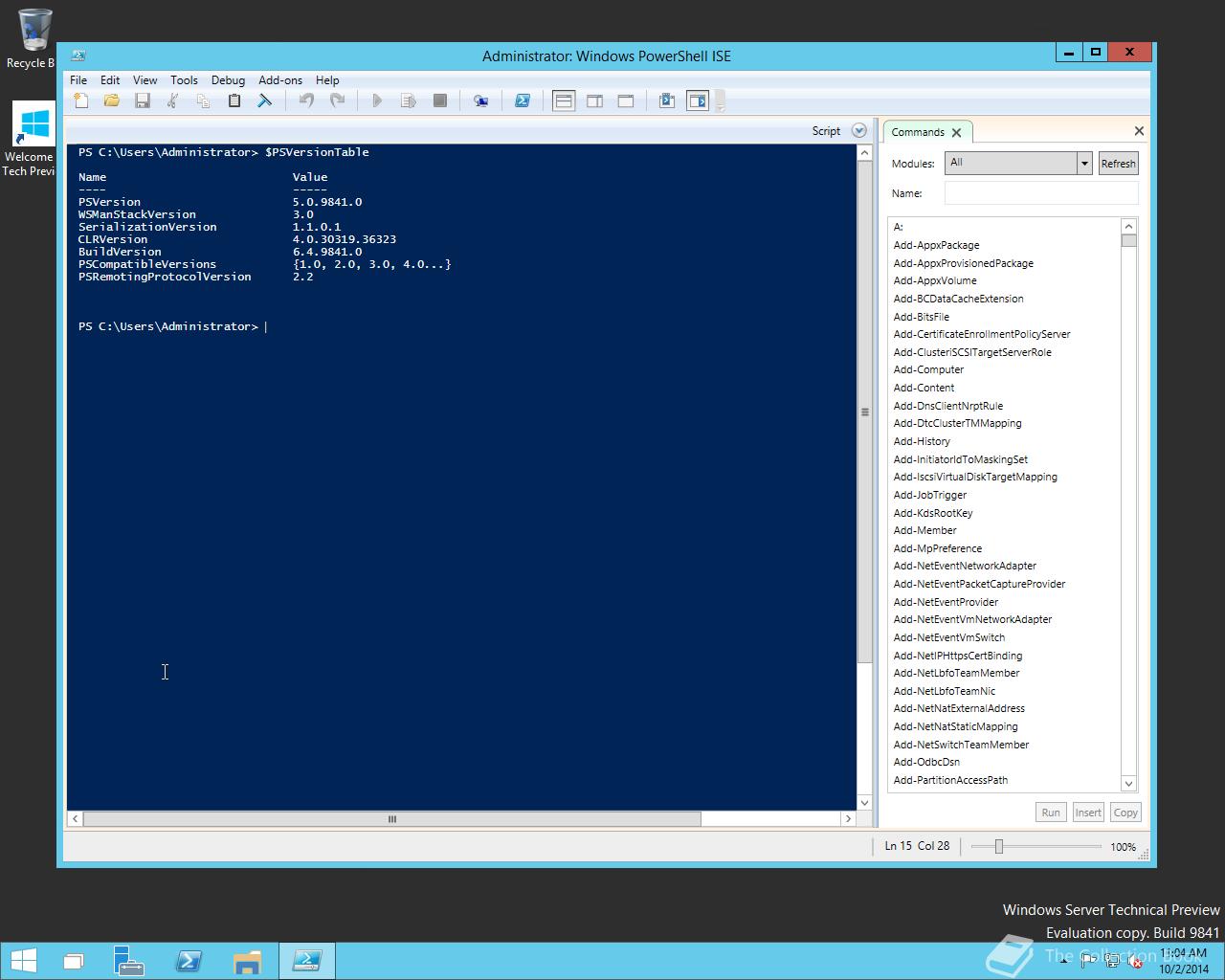Image resolution: width=1225 pixels, height=980 pixels.
Task: Open the Help menu
Action: click(327, 80)
